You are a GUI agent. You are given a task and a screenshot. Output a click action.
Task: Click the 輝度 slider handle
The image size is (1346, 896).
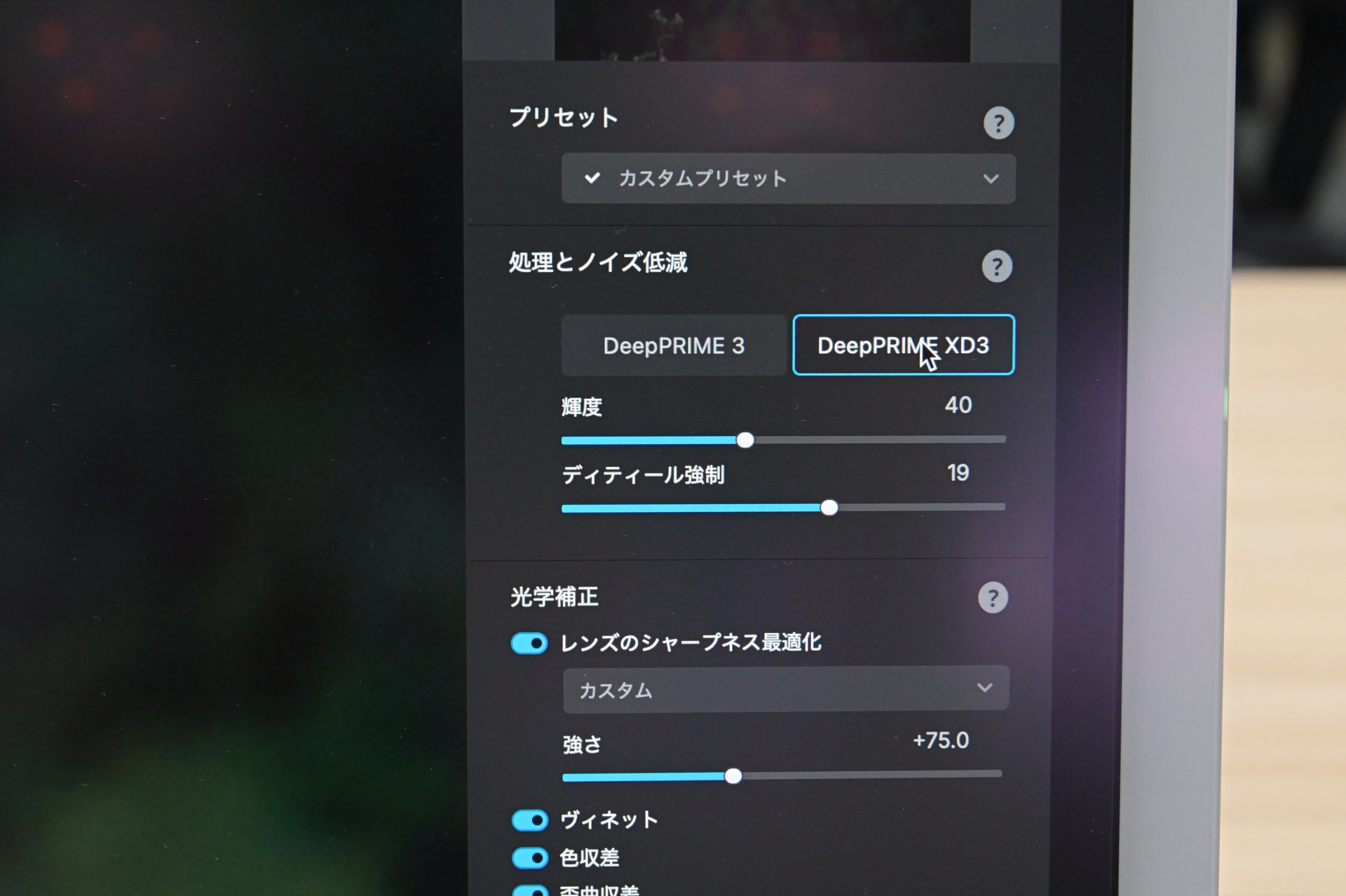click(745, 440)
